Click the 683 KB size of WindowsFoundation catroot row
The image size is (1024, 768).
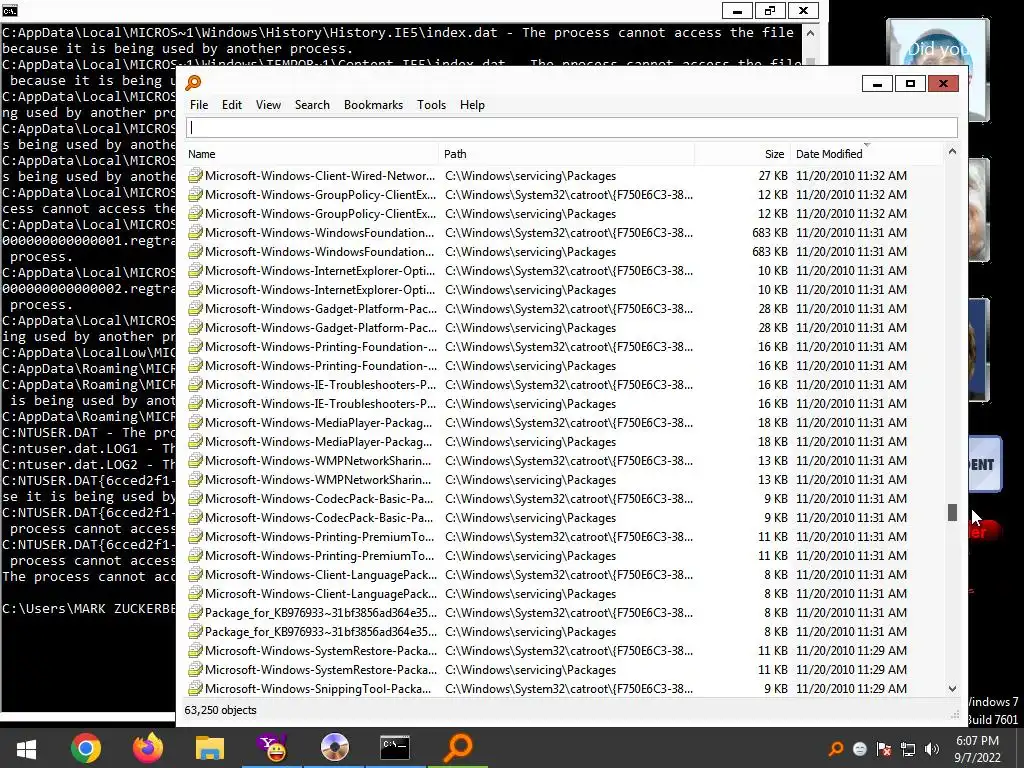coord(769,232)
